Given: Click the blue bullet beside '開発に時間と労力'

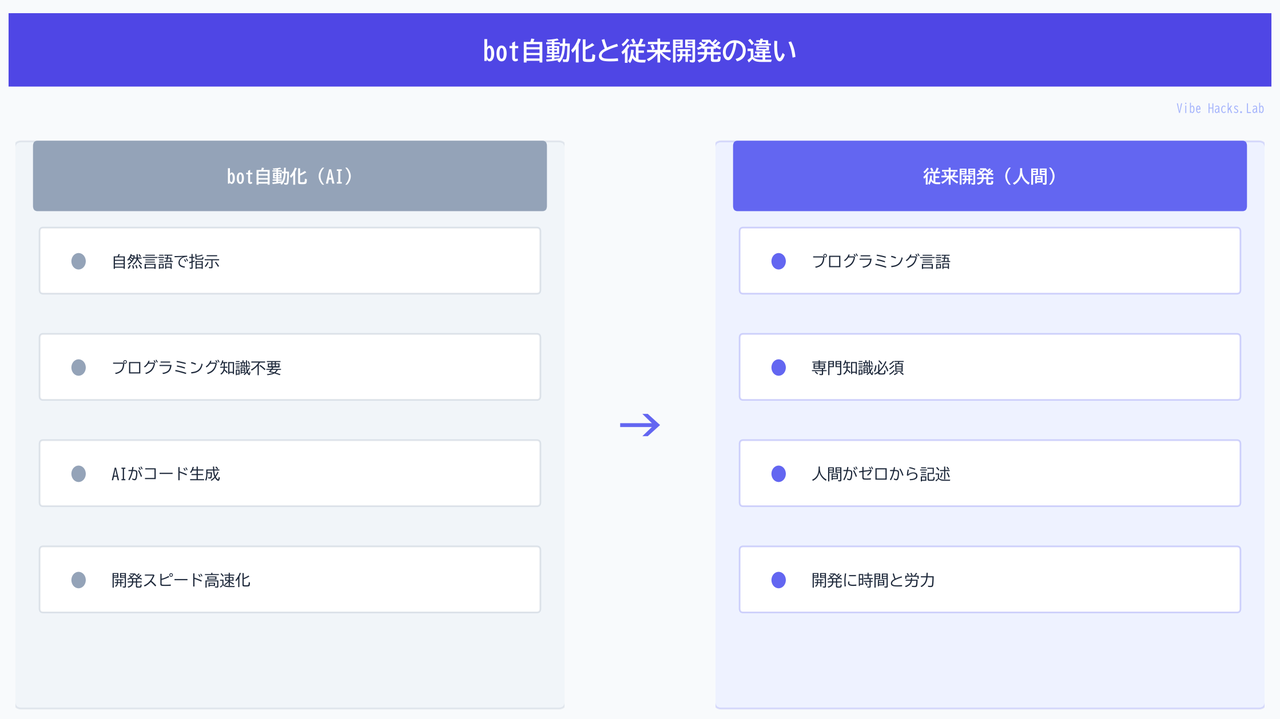Looking at the screenshot, I should point(779,579).
